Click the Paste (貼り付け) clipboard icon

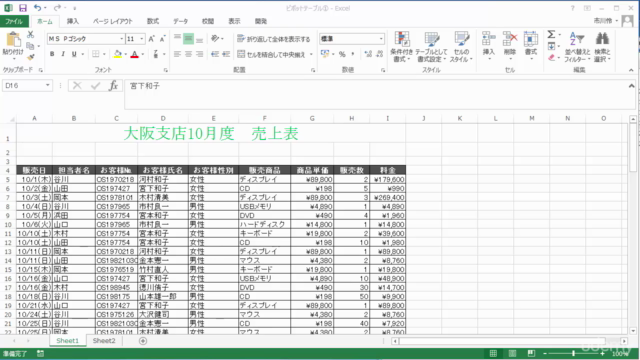(x=13, y=40)
